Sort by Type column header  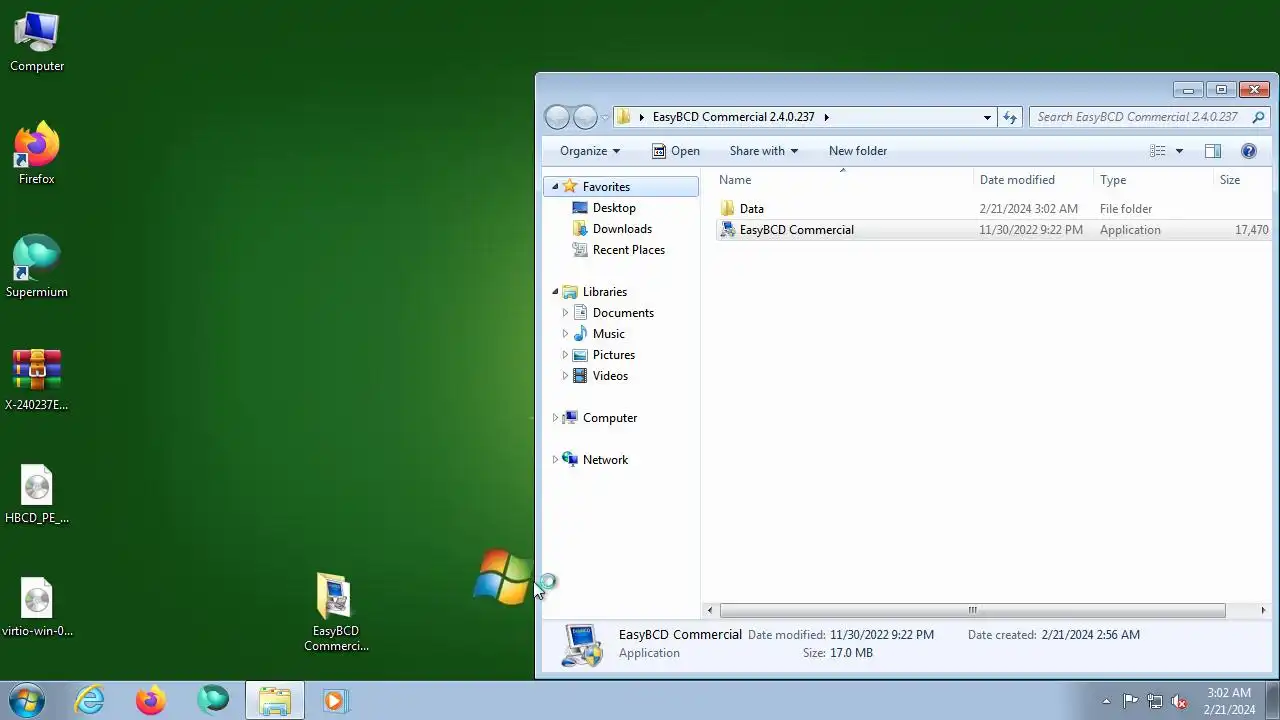1153,180
